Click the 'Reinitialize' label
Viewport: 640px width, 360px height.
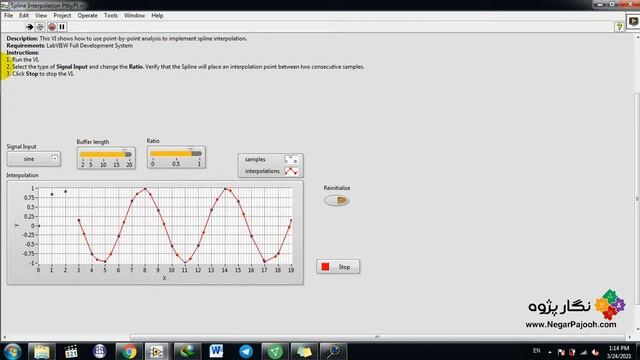pos(337,188)
